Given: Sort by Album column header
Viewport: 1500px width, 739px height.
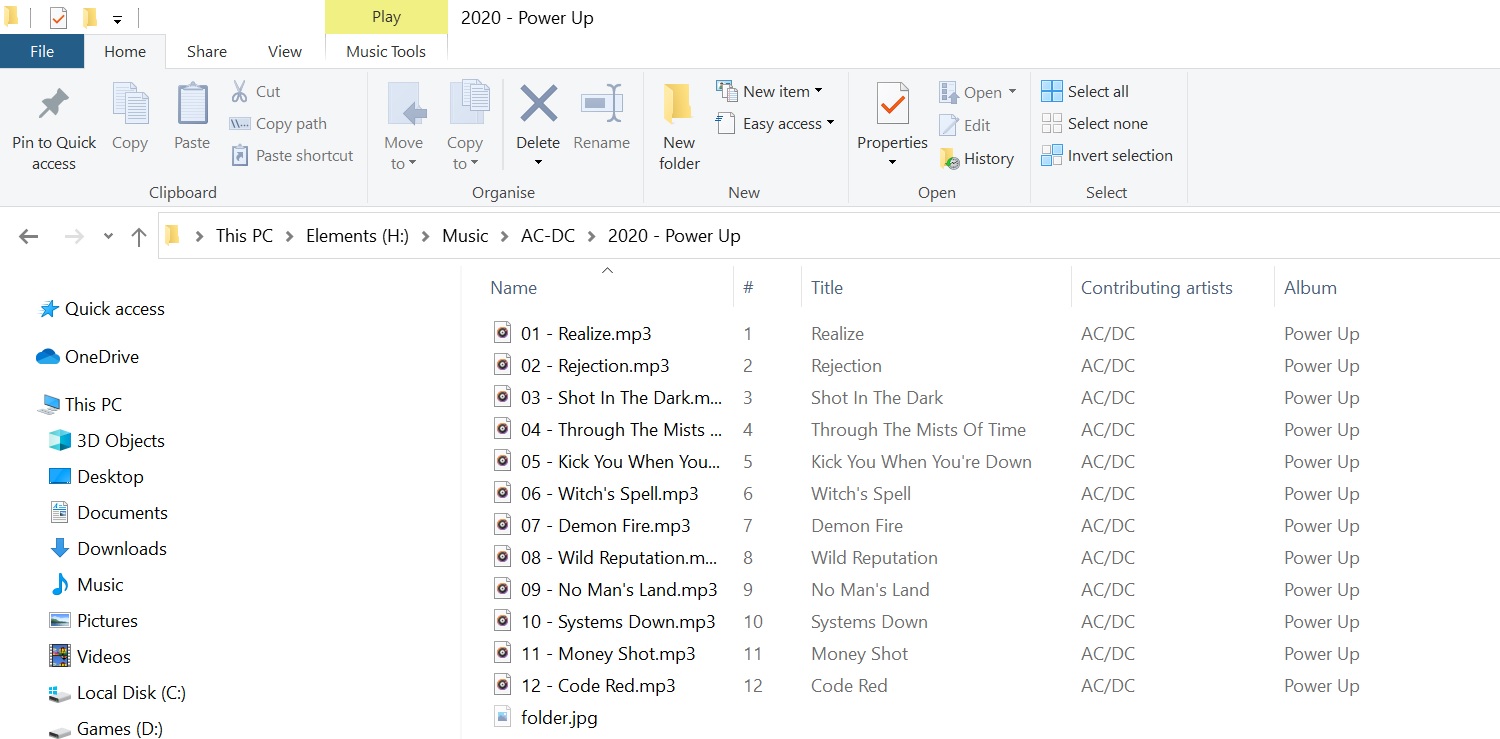Looking at the screenshot, I should 1310,288.
